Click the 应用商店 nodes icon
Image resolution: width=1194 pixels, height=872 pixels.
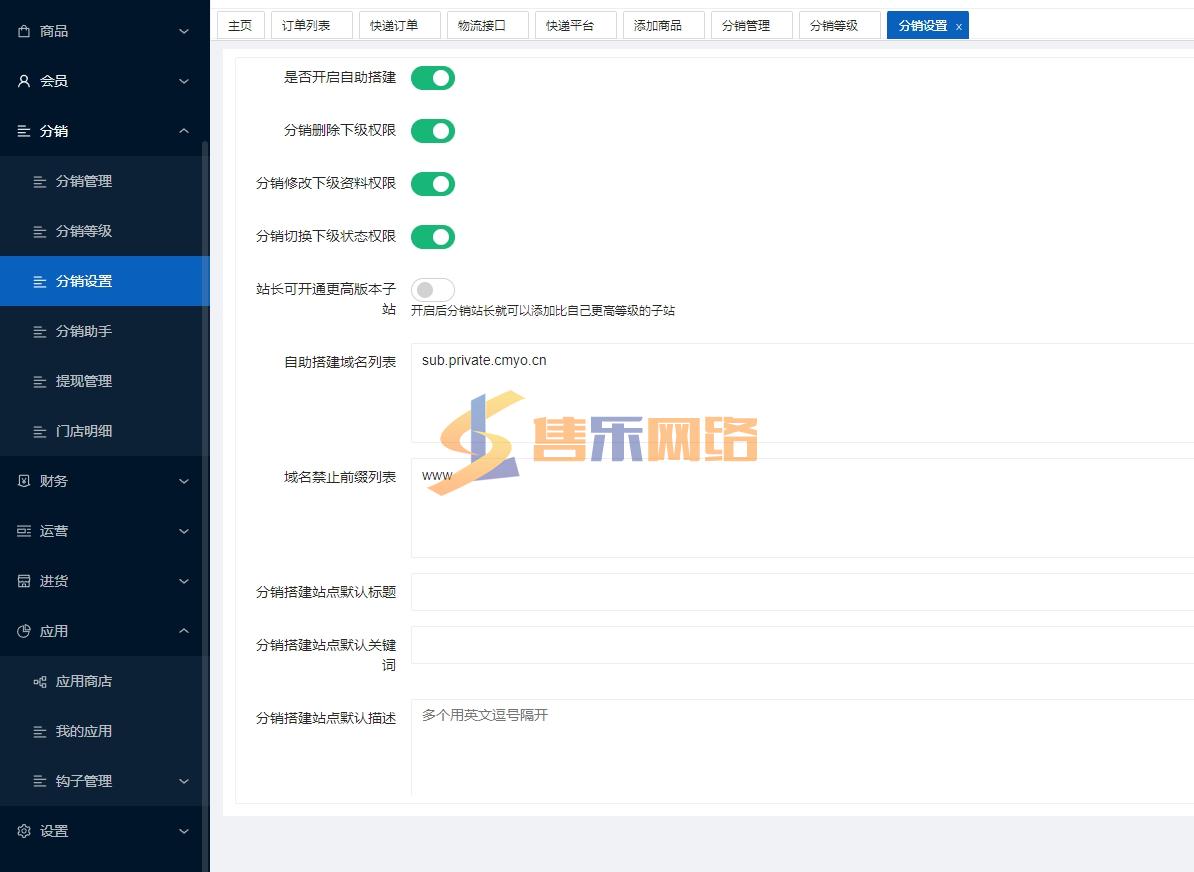40,681
